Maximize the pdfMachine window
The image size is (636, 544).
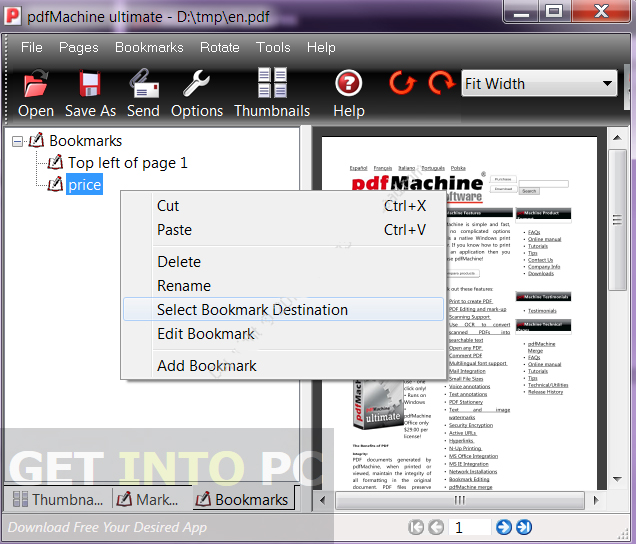554,11
